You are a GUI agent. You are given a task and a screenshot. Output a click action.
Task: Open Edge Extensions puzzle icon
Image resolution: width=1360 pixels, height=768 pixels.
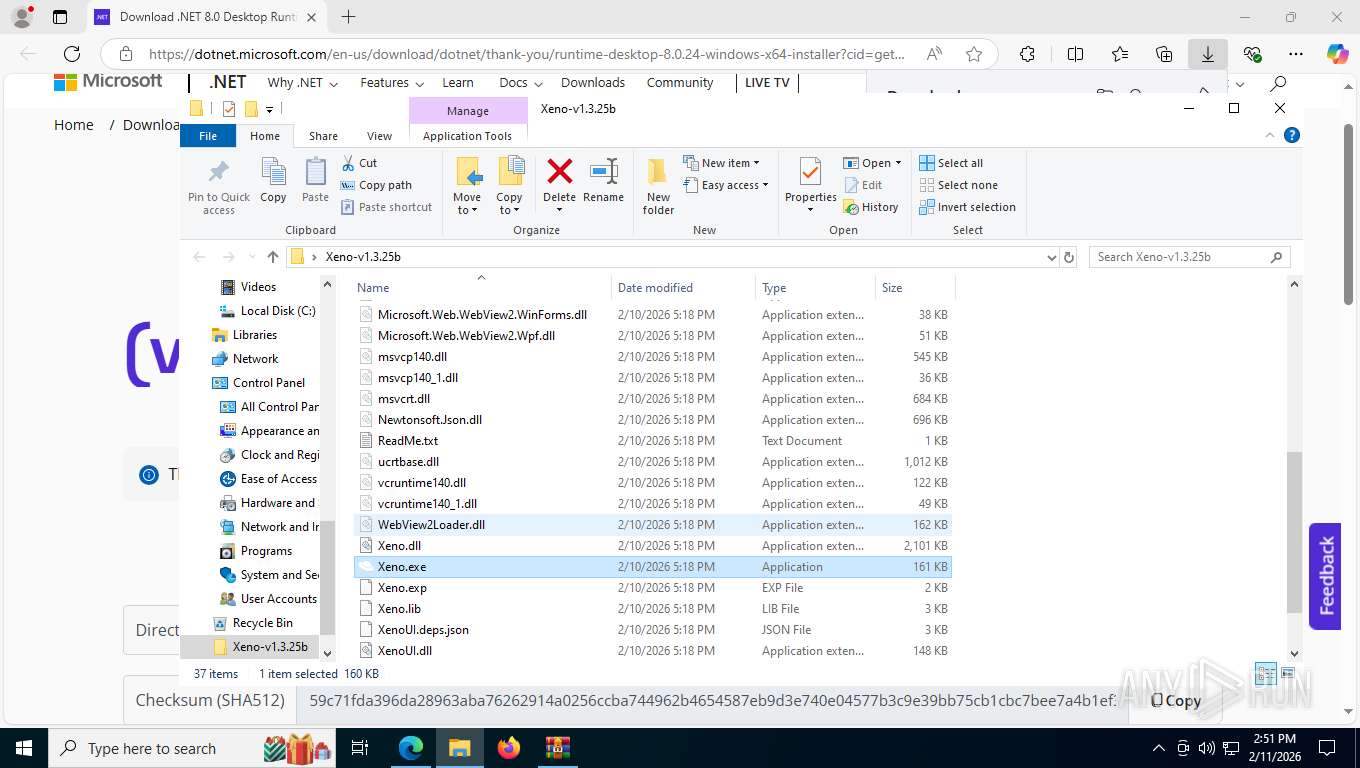(1027, 54)
